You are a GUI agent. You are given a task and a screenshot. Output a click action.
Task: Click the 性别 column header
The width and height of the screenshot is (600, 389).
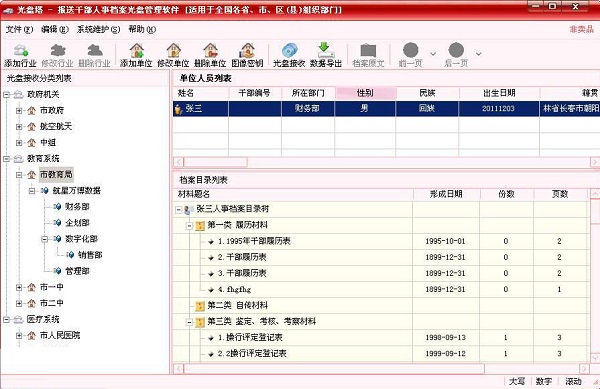(365, 93)
